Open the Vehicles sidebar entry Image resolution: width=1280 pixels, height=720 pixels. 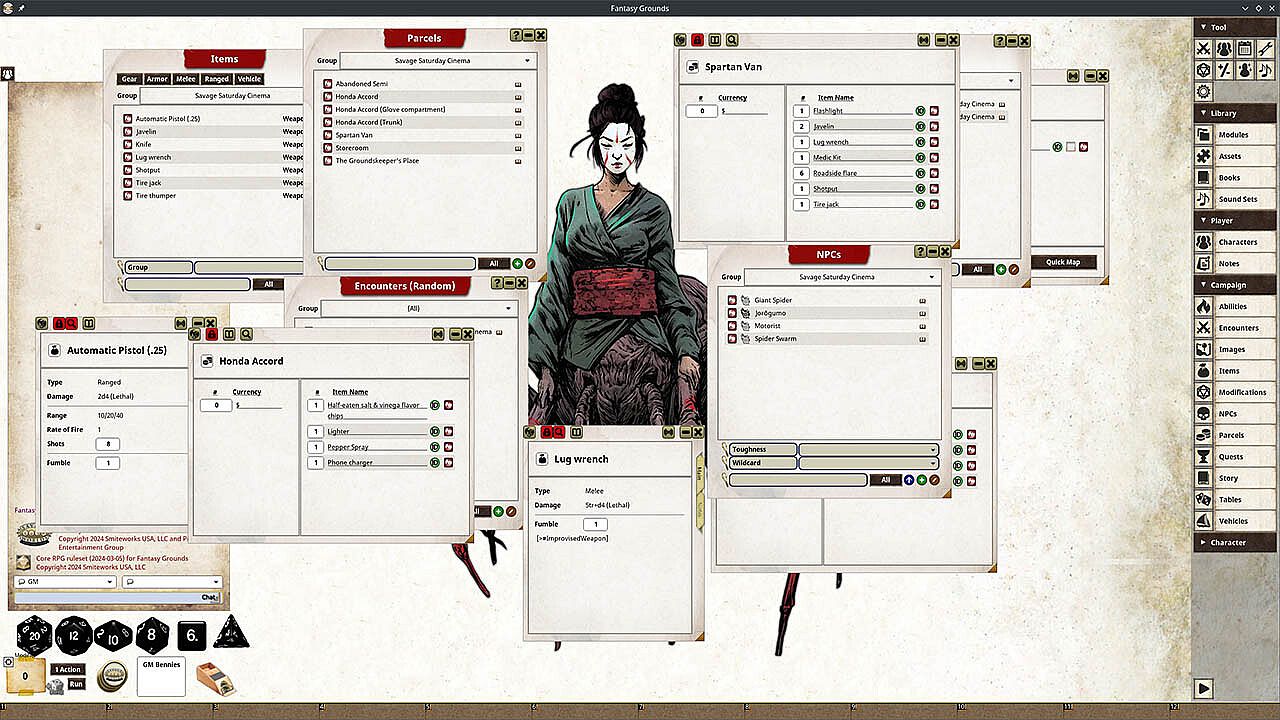pos(1232,521)
